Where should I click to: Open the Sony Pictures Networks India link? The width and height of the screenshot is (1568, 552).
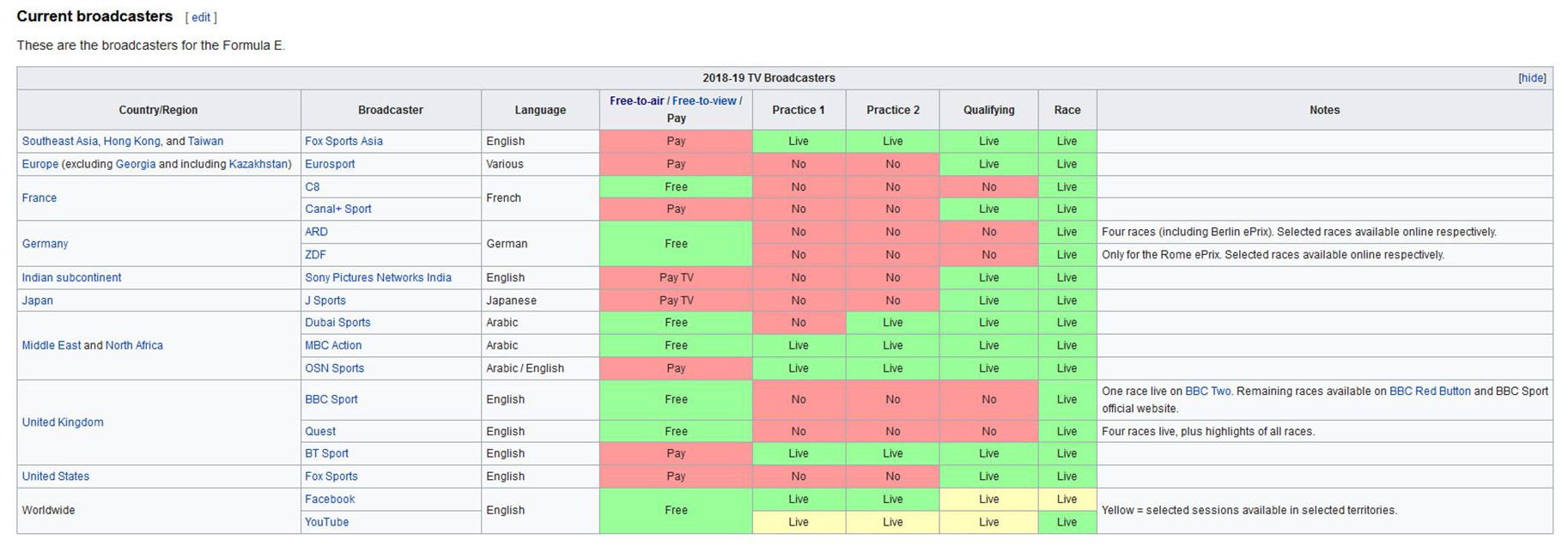[378, 278]
